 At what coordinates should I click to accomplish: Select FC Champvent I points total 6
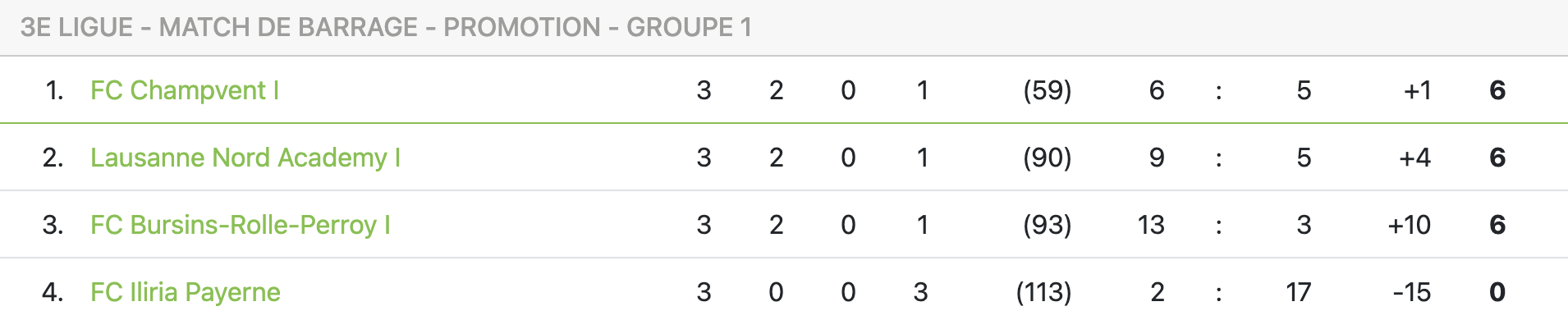1497,90
